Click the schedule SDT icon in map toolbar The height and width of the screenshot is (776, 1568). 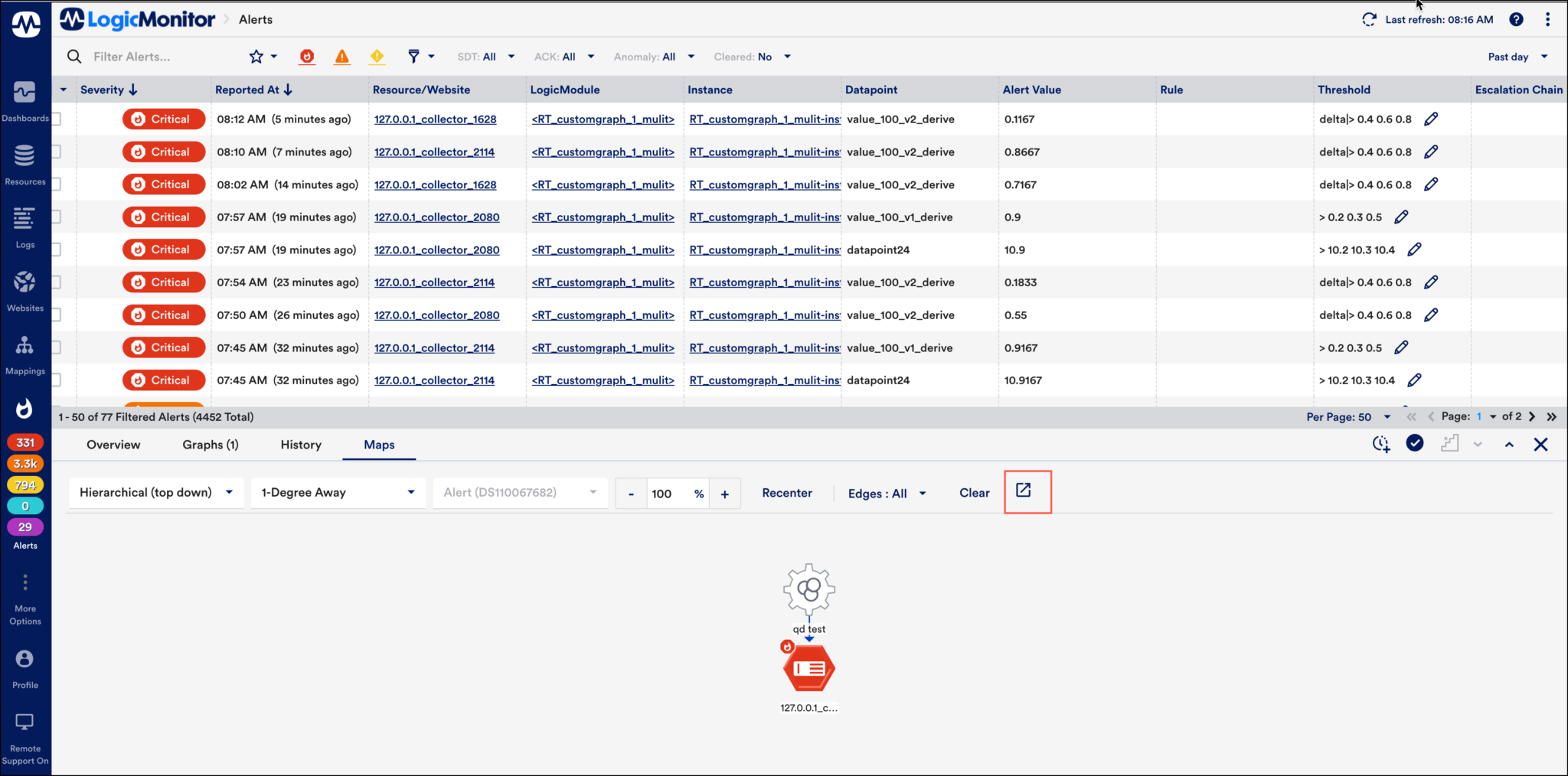tap(1381, 444)
